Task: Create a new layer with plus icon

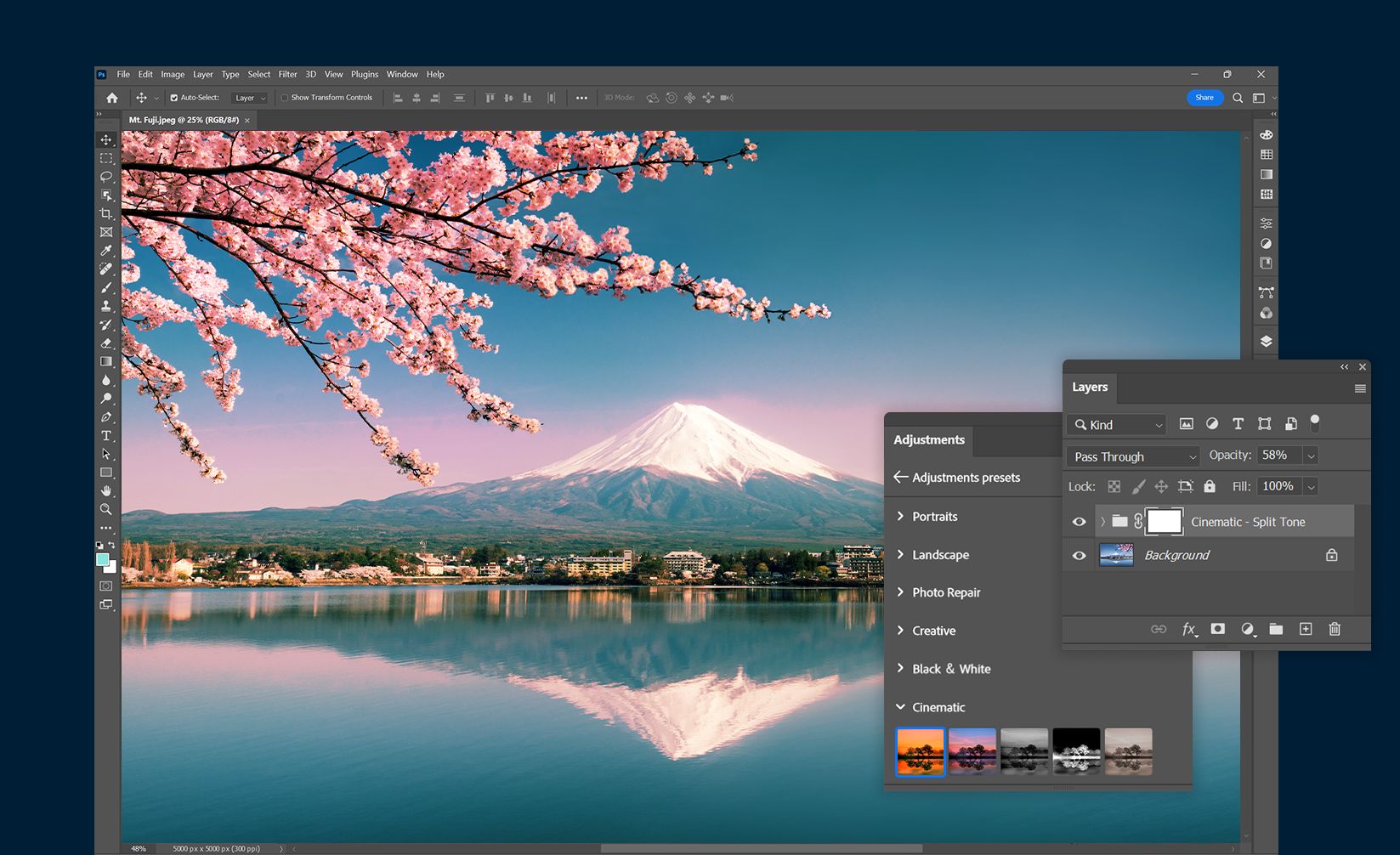Action: pyautogui.click(x=1306, y=629)
